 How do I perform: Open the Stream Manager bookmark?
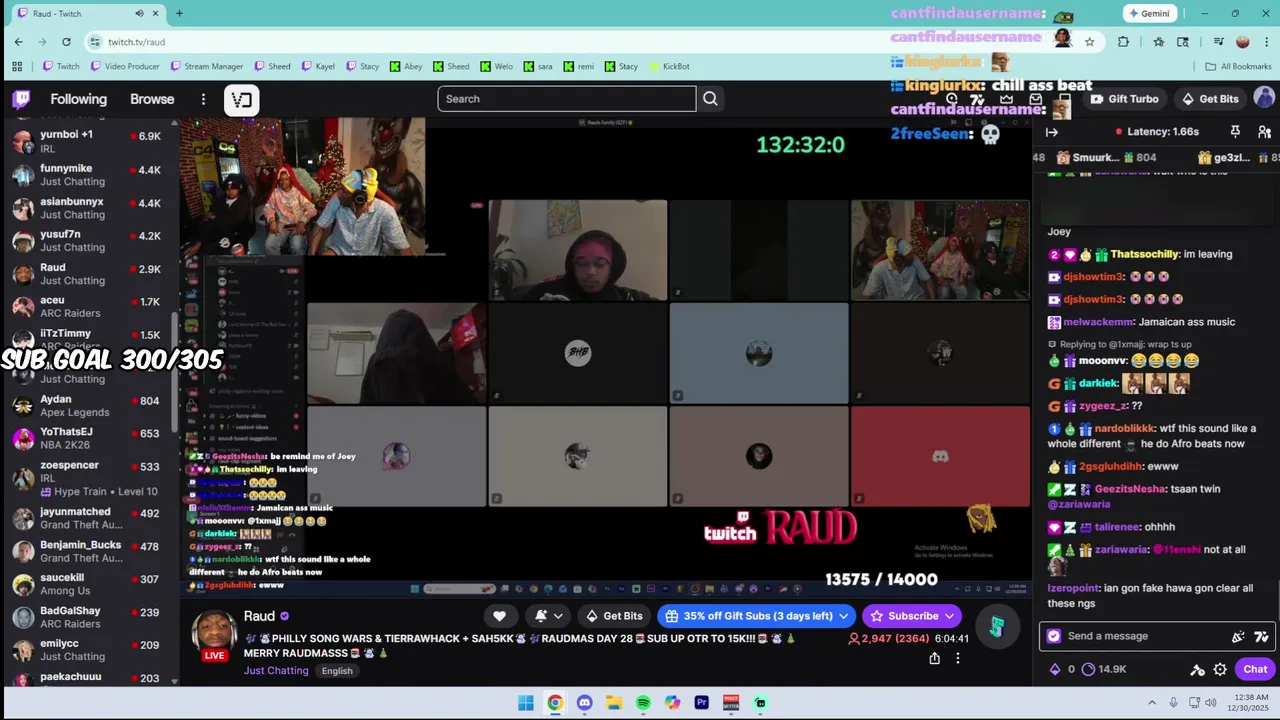(206, 66)
